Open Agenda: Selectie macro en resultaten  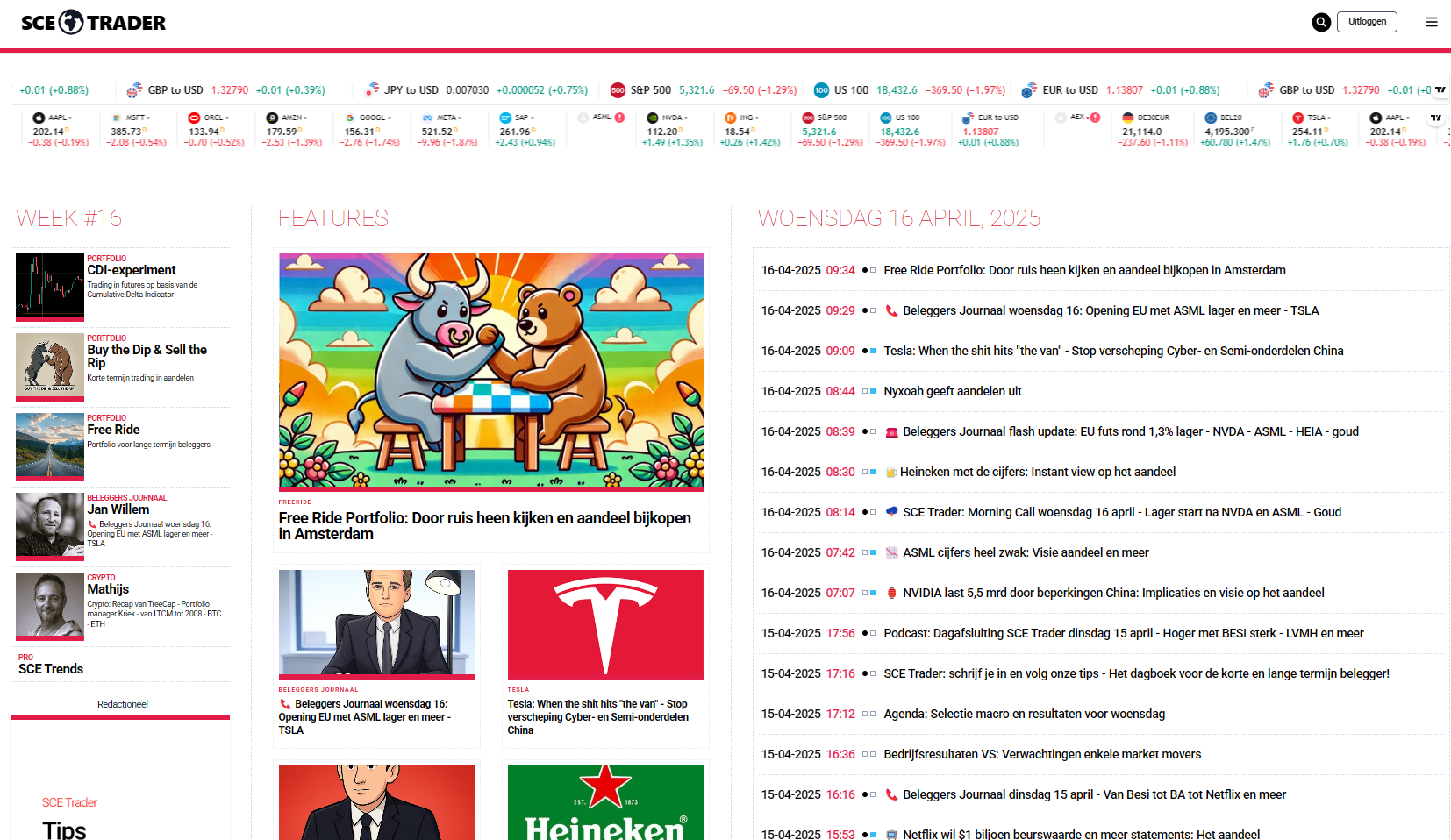(x=1025, y=714)
